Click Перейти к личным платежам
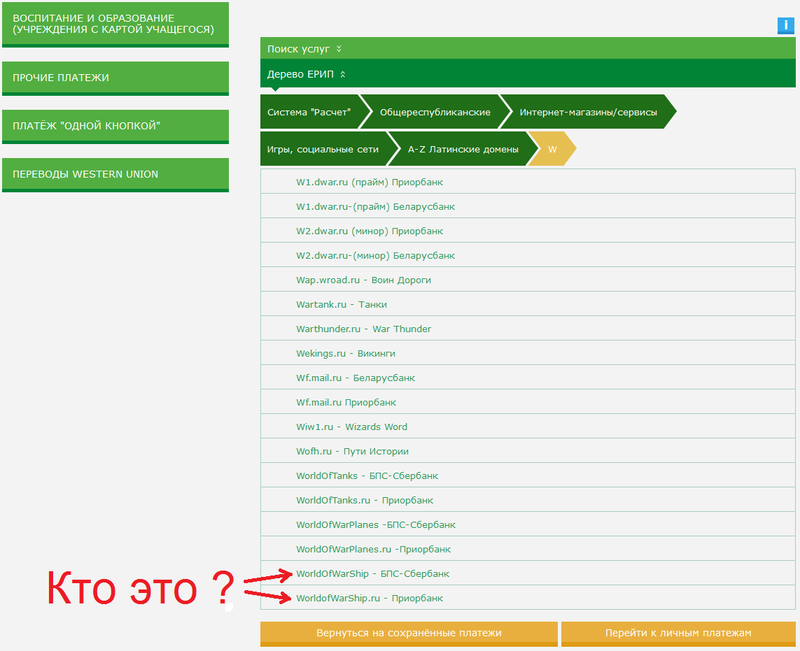The image size is (800, 651). point(678,633)
